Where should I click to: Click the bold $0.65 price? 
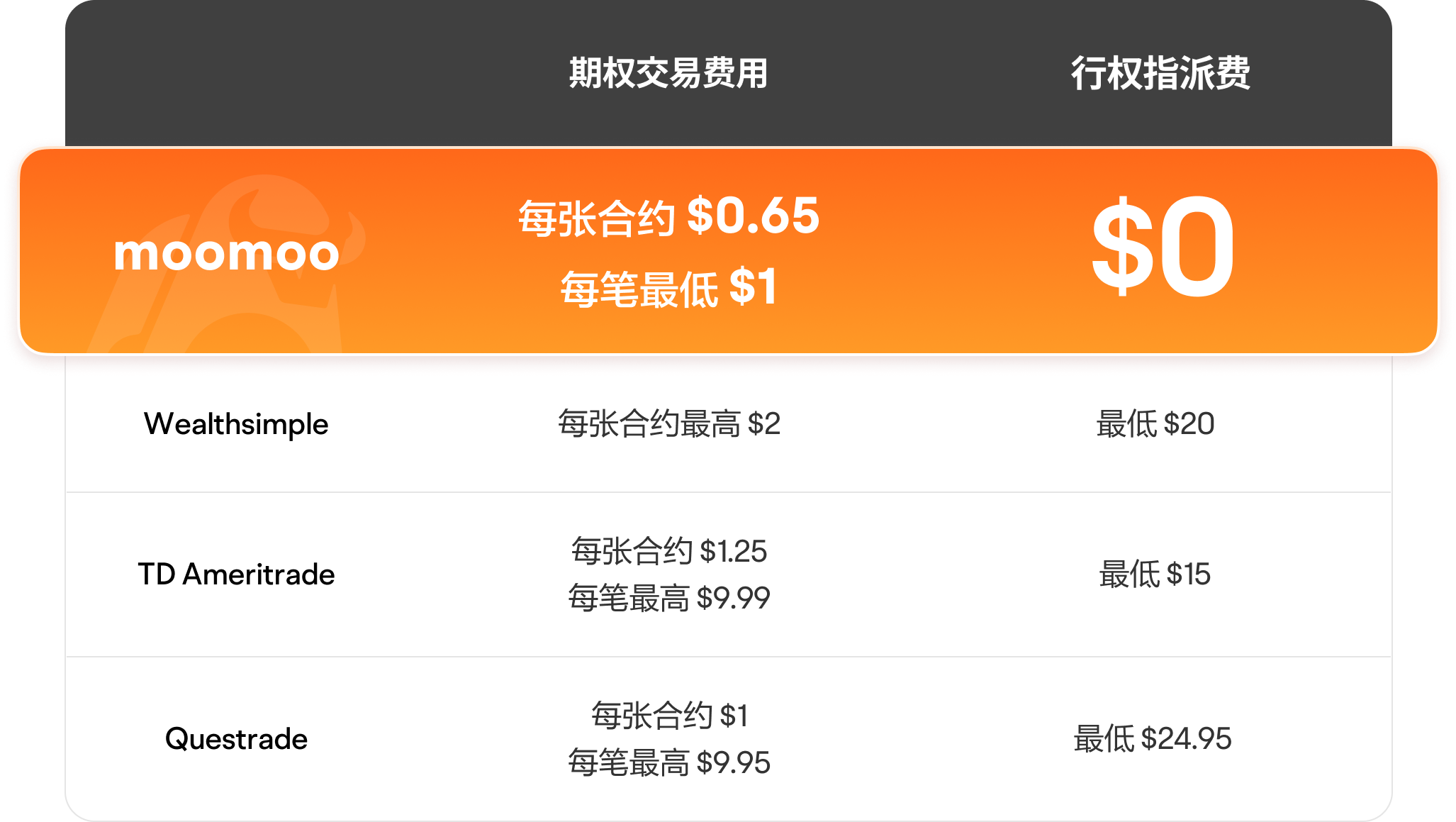point(753,216)
